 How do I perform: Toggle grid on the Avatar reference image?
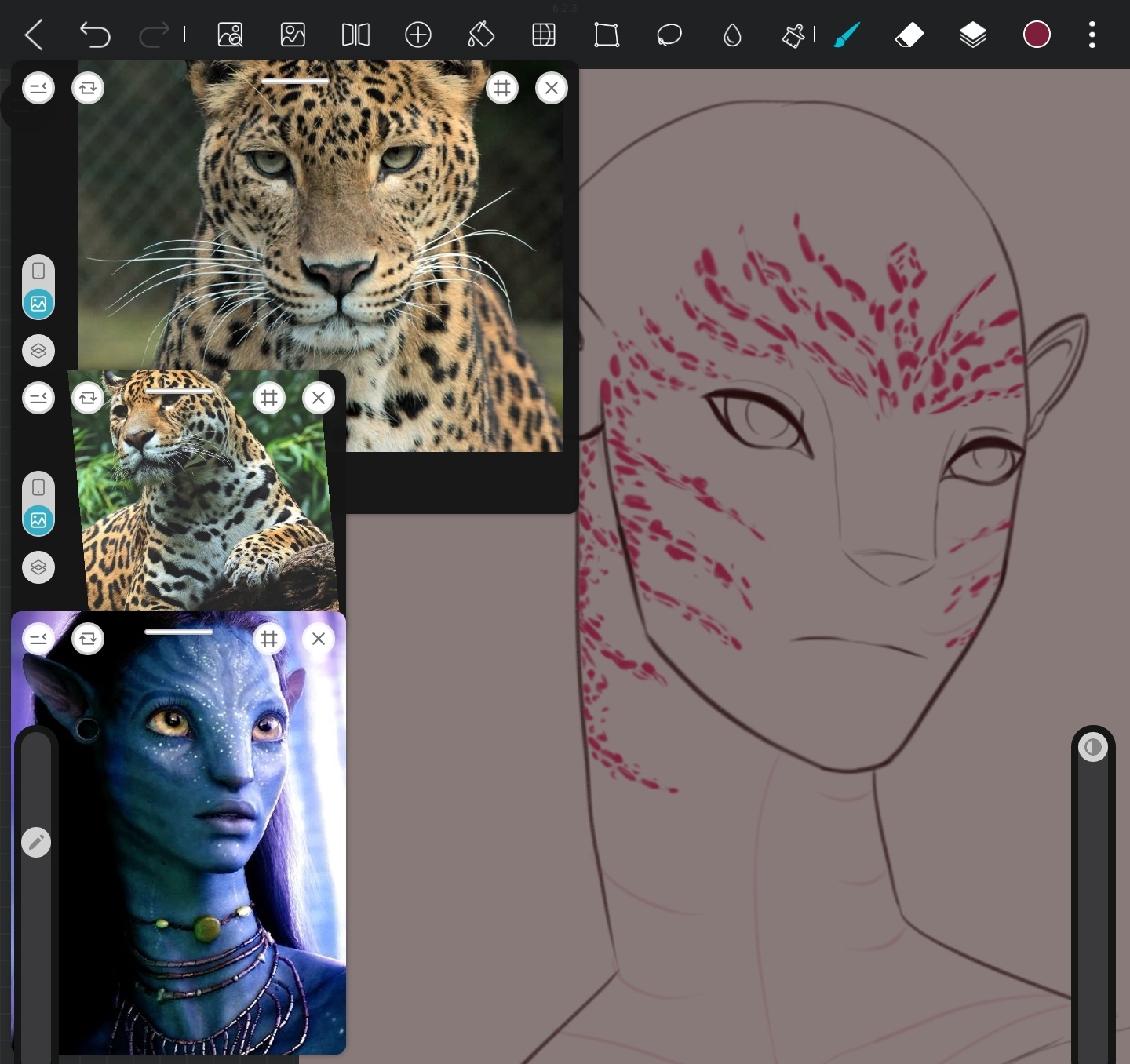pyautogui.click(x=269, y=639)
